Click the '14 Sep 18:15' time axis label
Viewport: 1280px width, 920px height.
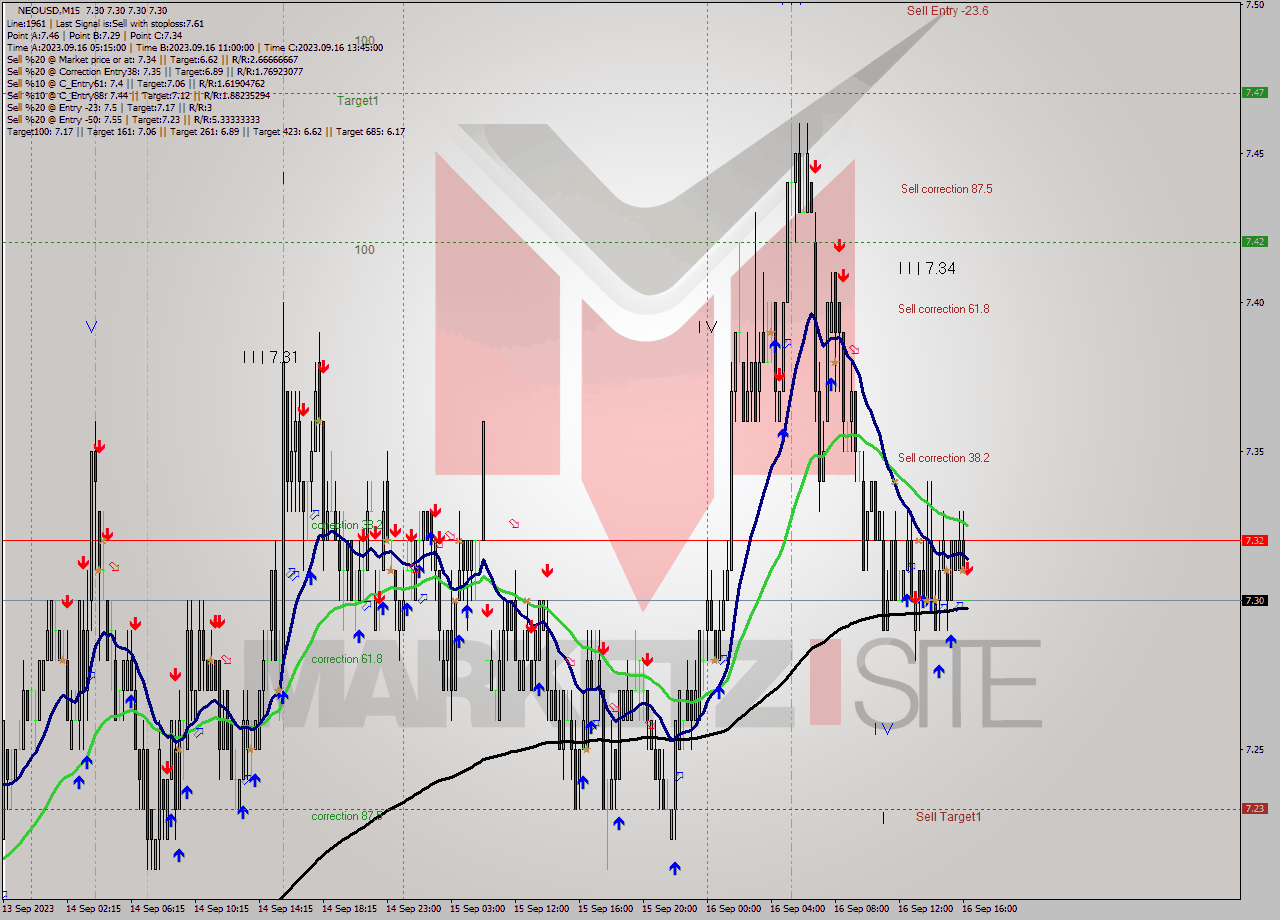click(x=350, y=909)
